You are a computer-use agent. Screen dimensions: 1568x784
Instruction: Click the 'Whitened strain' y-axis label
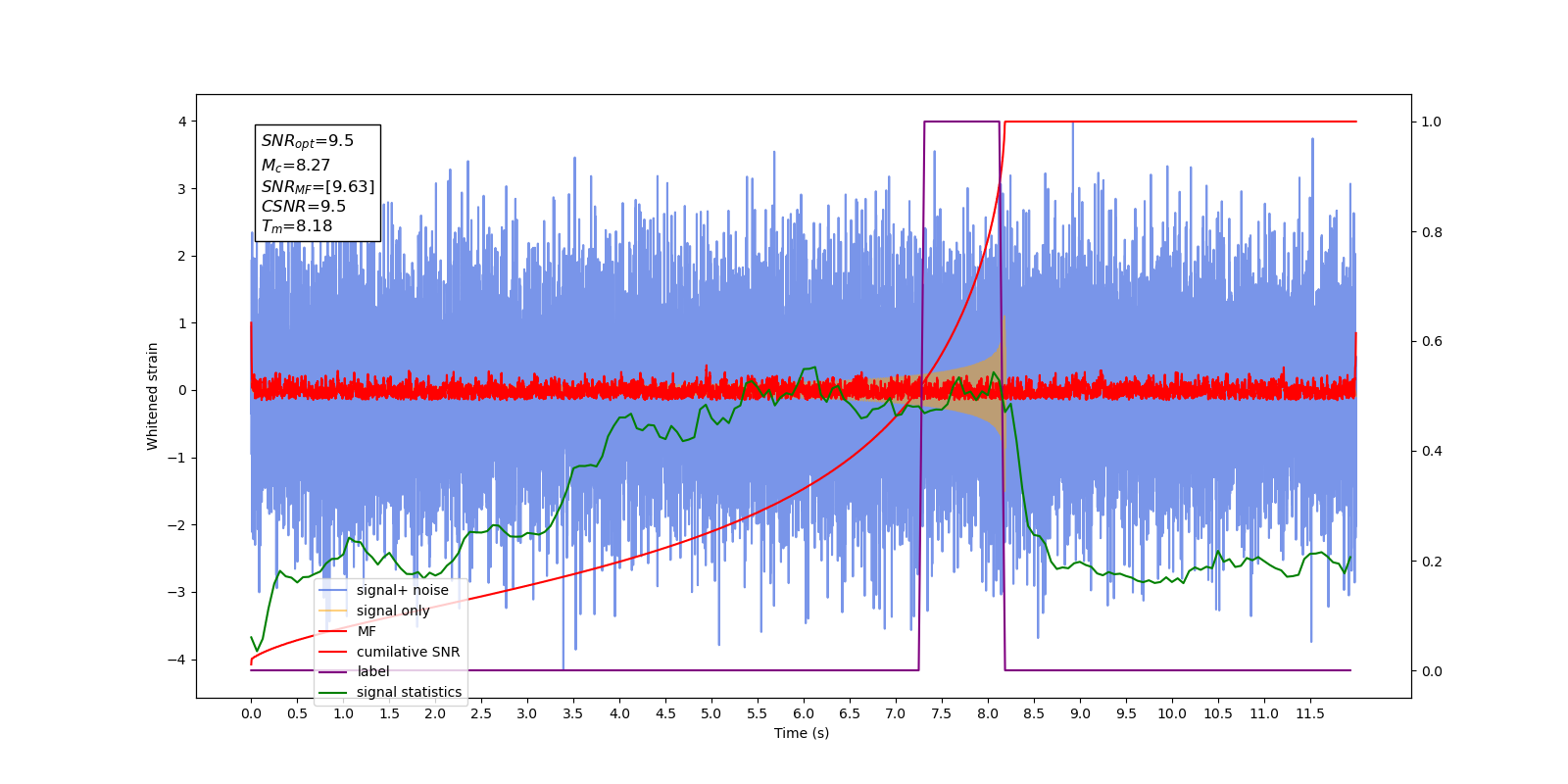click(x=152, y=396)
